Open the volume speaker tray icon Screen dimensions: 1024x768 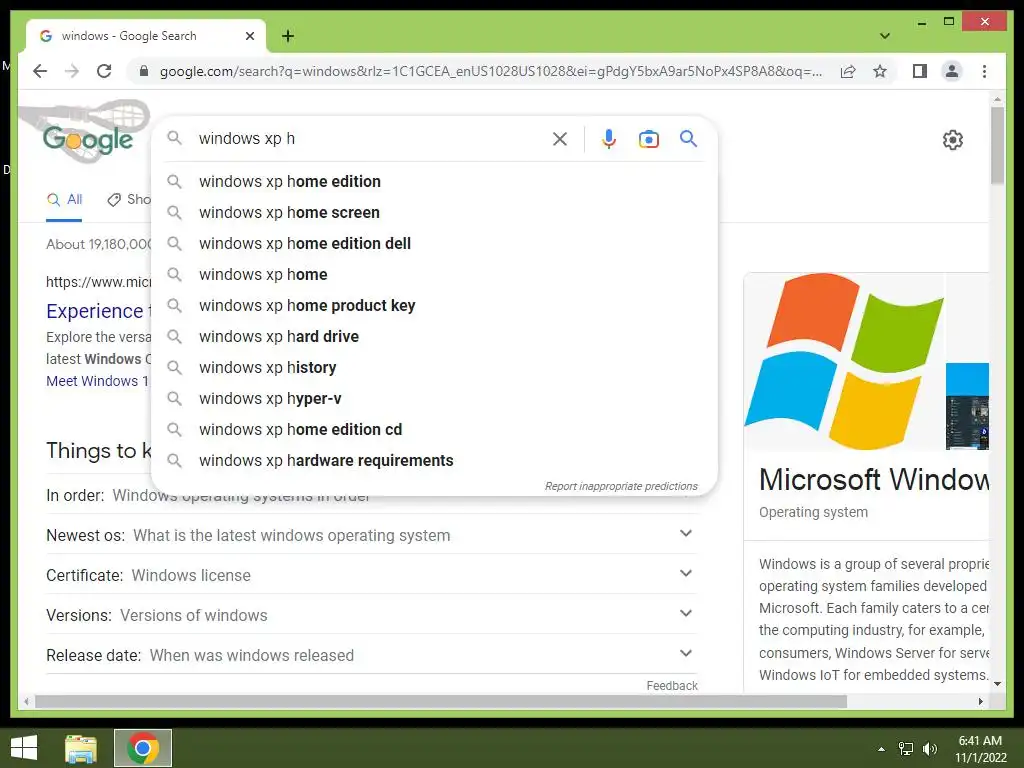pos(929,749)
